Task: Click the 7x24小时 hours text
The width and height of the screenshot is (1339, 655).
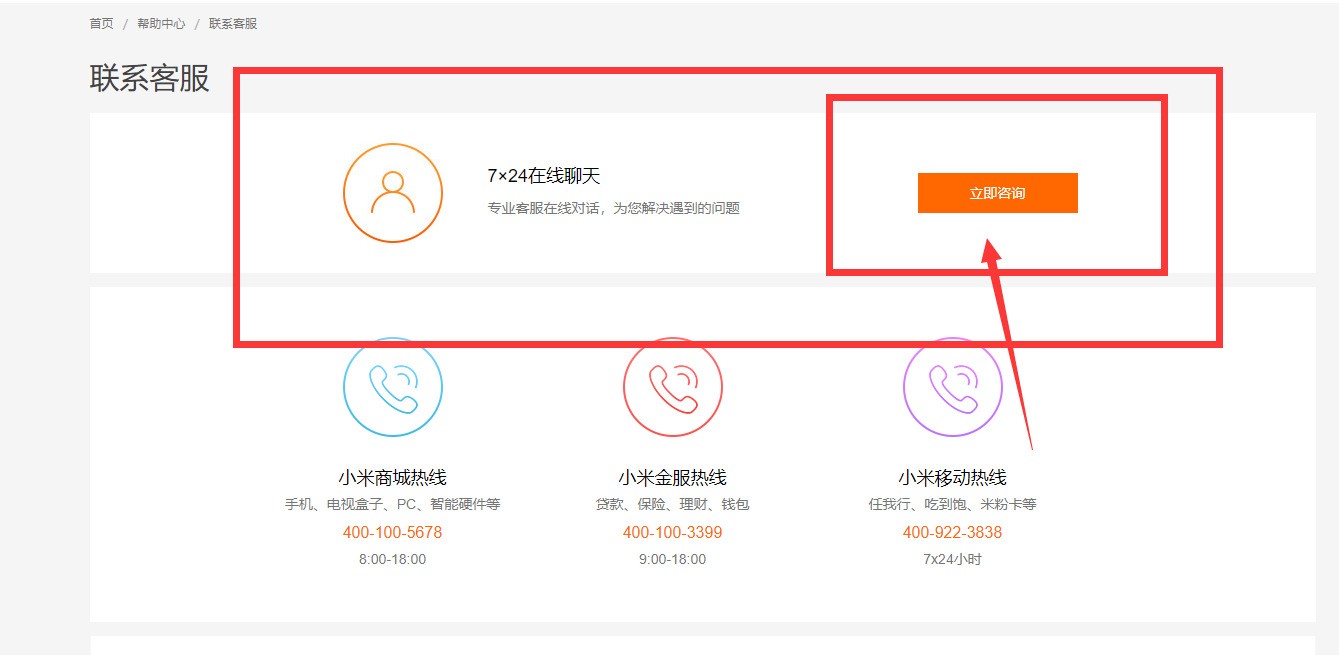Action: (952, 559)
